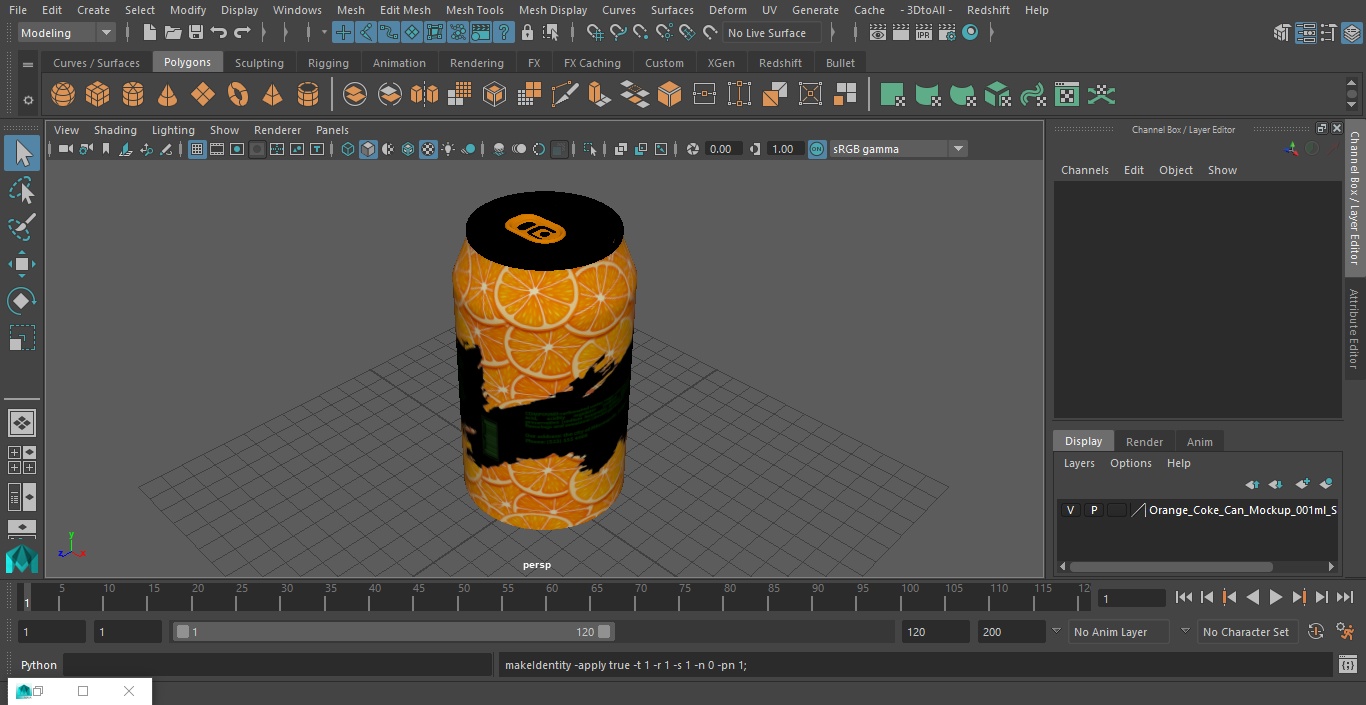This screenshot has width=1366, height=705.
Task: Create a polygon sphere from the shelf
Action: pyautogui.click(x=63, y=95)
